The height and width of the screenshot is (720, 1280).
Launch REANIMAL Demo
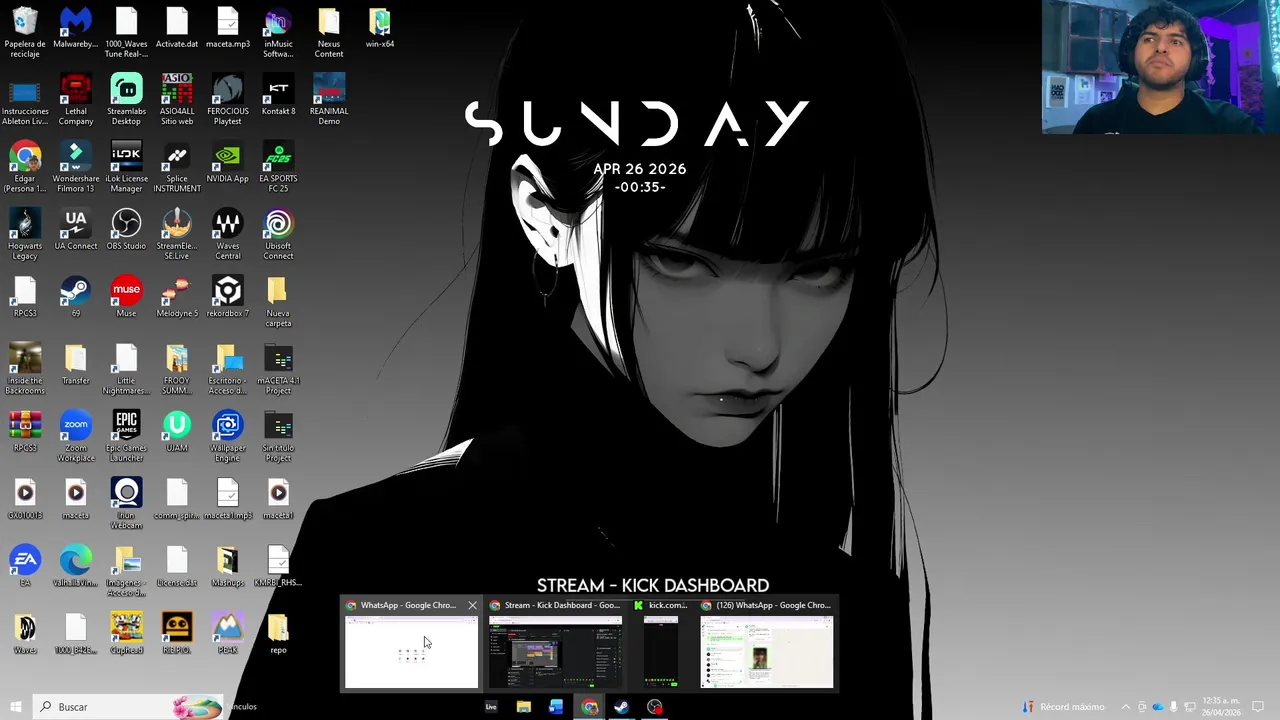(329, 99)
